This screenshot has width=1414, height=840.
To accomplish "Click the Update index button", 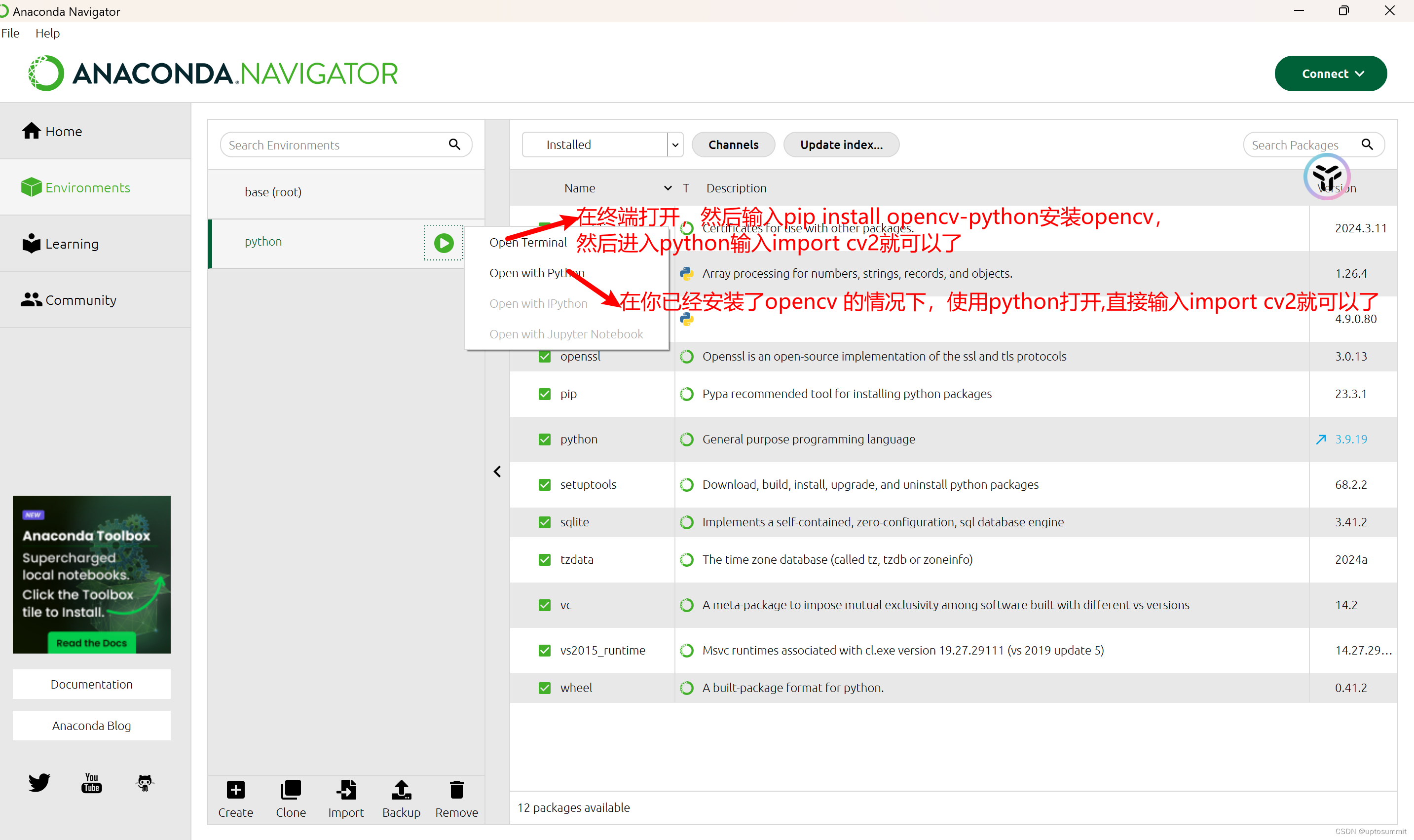I will point(841,145).
